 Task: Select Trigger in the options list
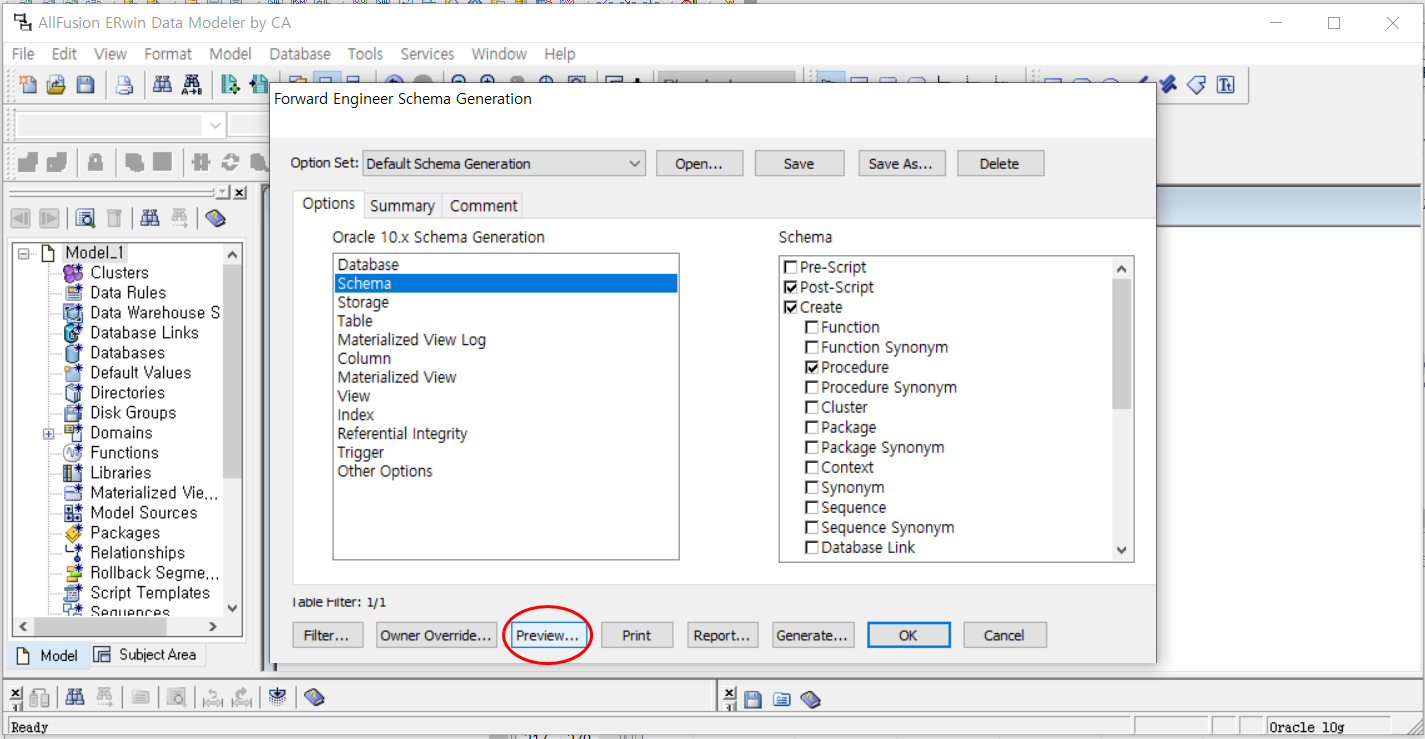pos(506,453)
